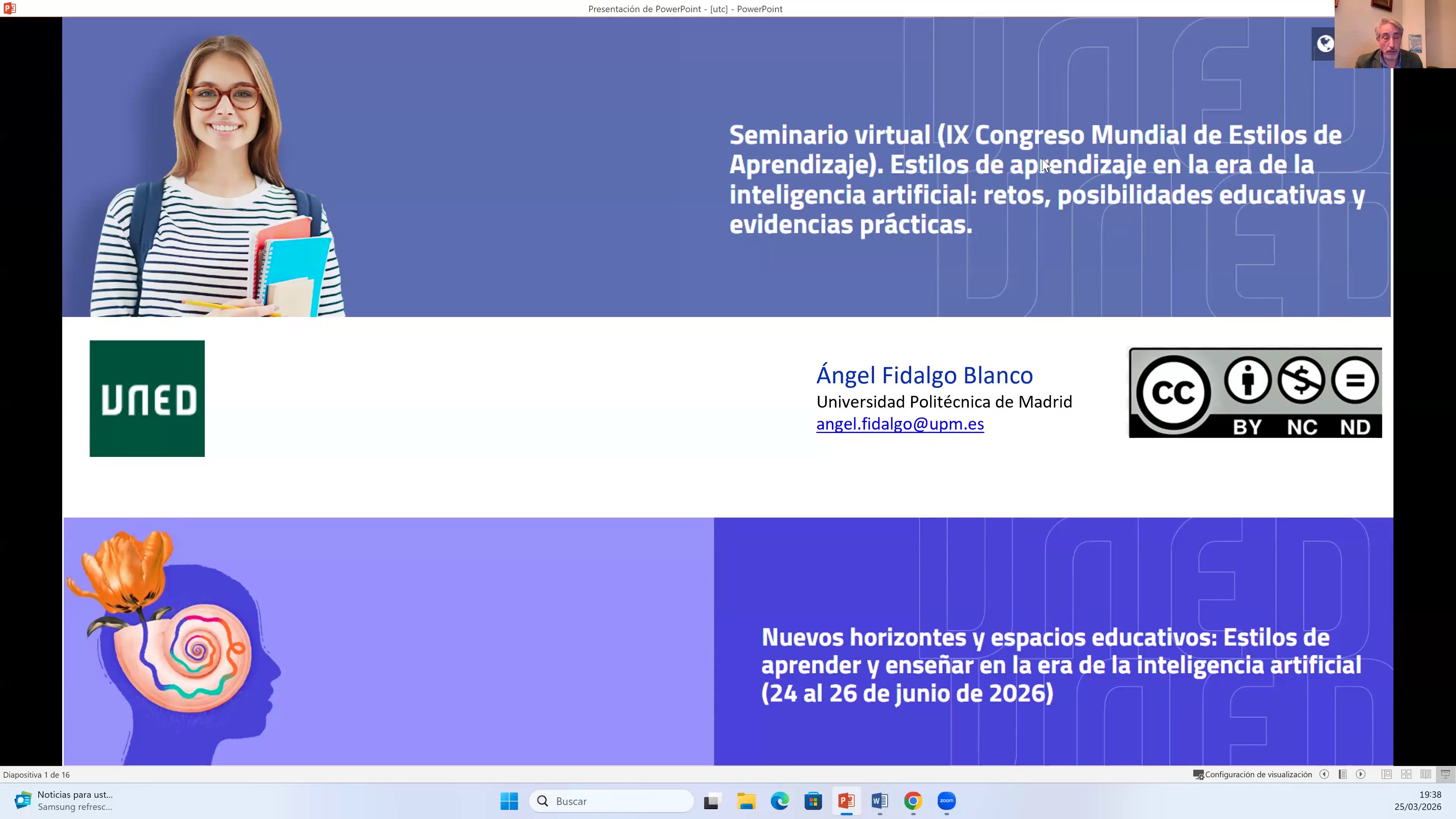Open the slide notes list icon
This screenshot has height=819, width=1456.
[1342, 774]
